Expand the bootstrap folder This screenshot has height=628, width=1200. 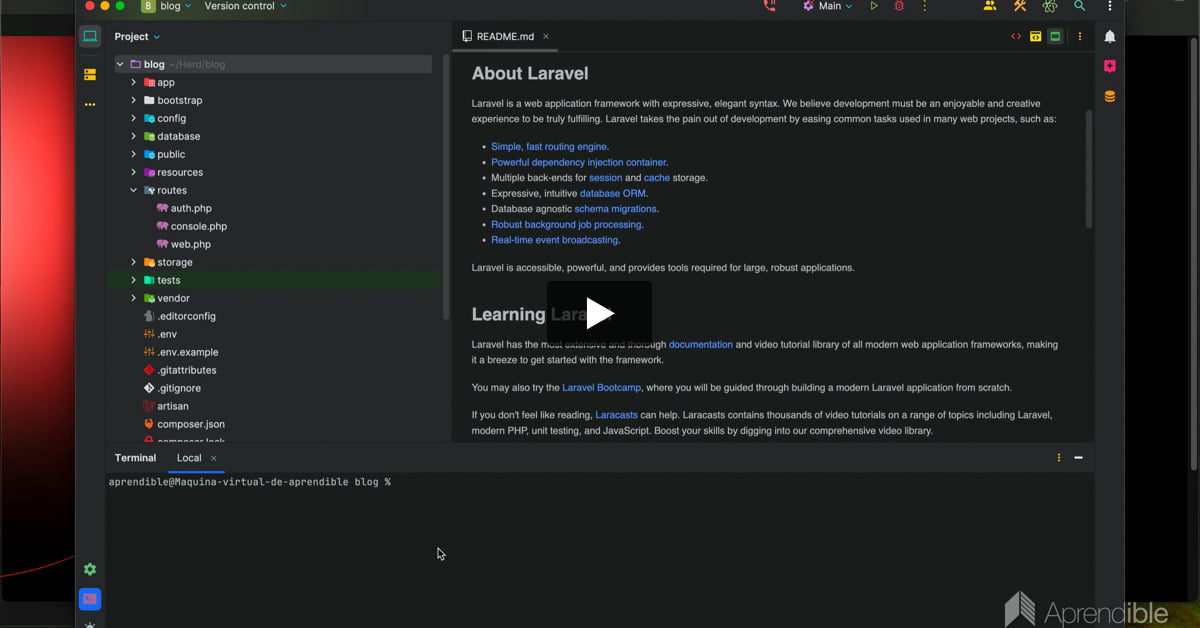click(x=133, y=100)
